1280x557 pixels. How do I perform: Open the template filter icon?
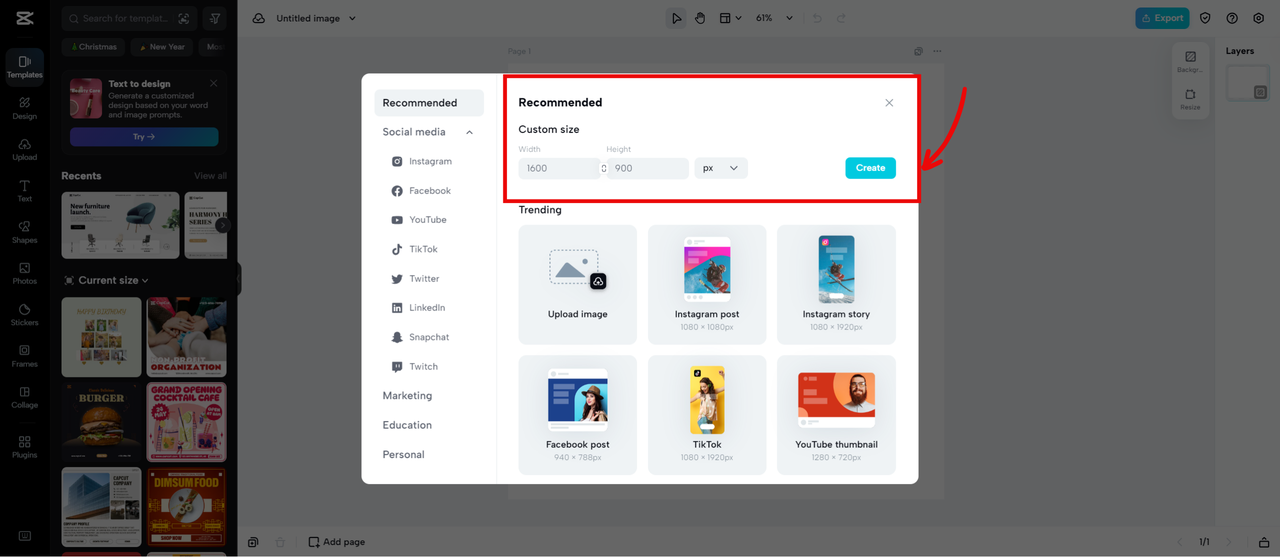(x=214, y=18)
